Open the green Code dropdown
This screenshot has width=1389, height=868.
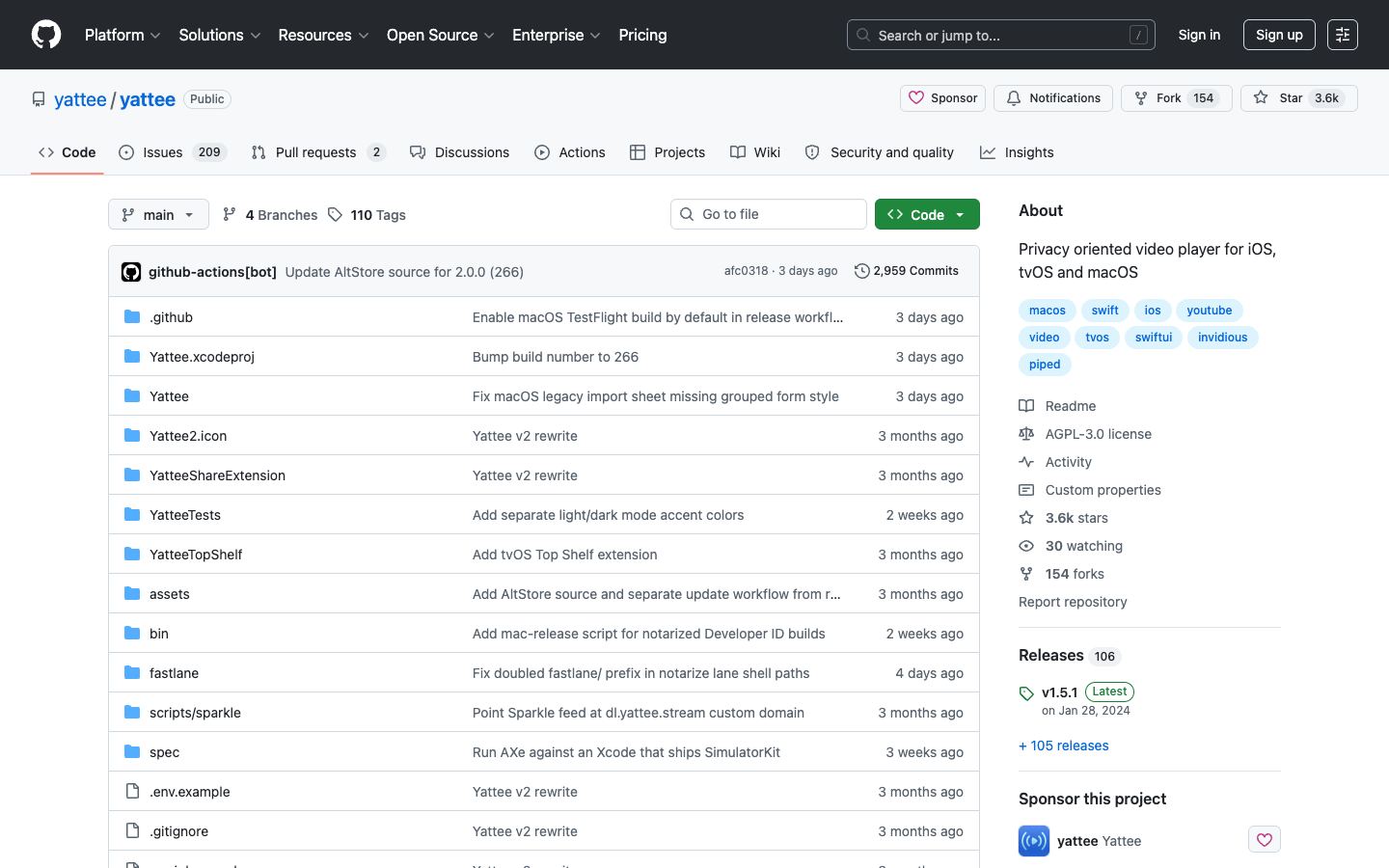tap(927, 214)
